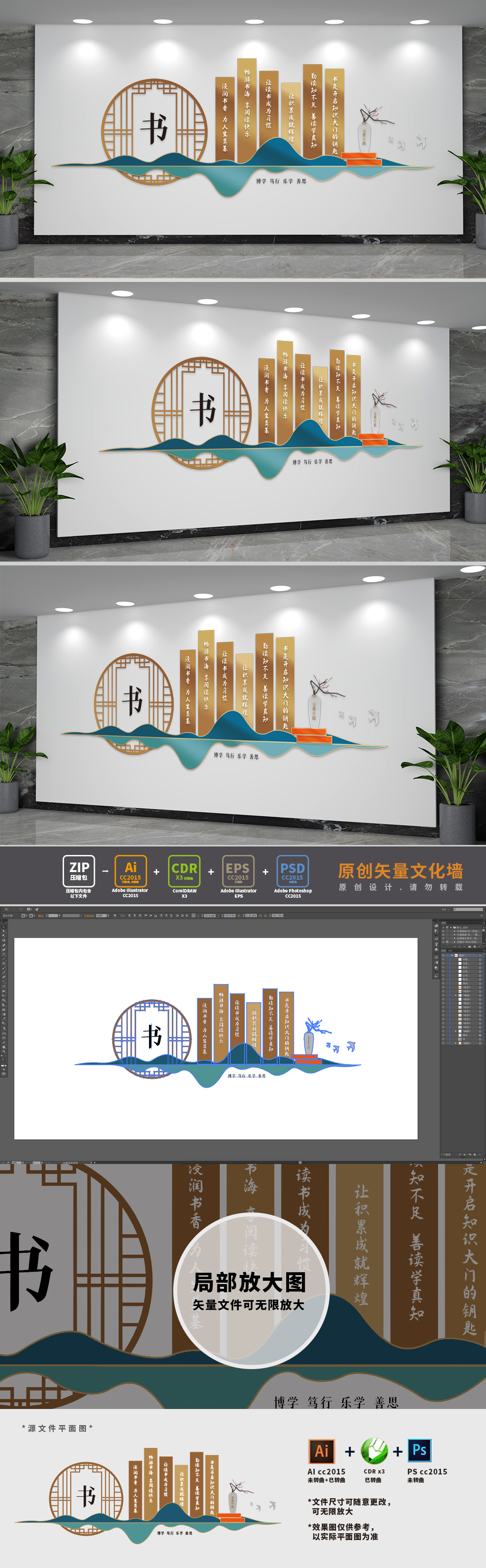Collapse the 图层 1 layer tree
Screen dimensions: 486x1568
pyautogui.click(x=452, y=956)
